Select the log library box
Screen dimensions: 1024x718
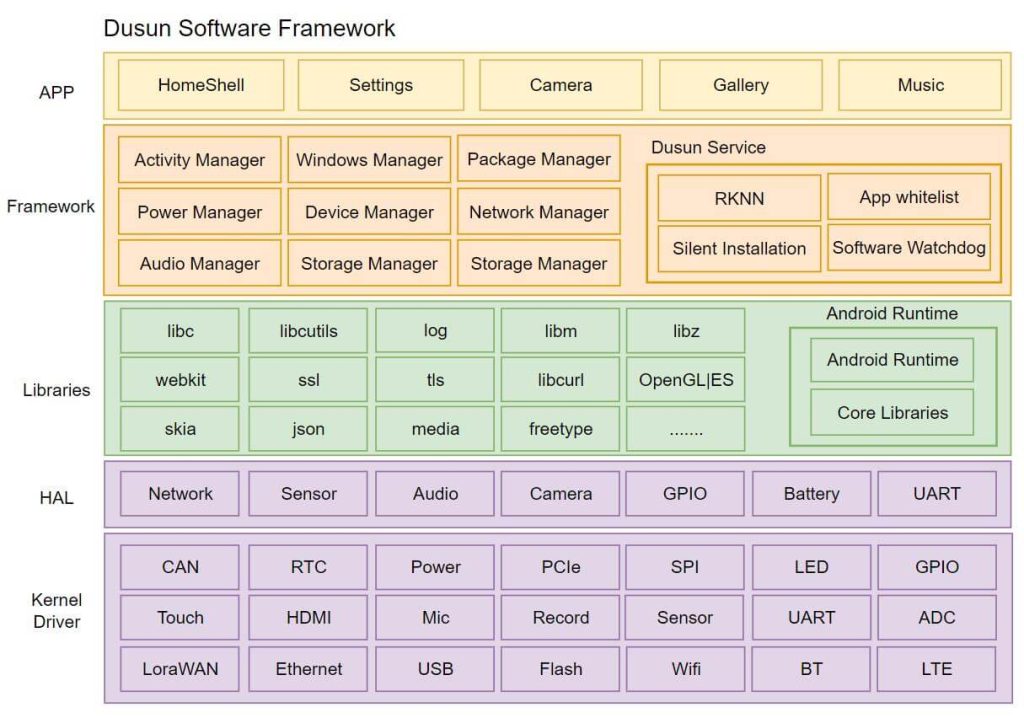click(435, 331)
